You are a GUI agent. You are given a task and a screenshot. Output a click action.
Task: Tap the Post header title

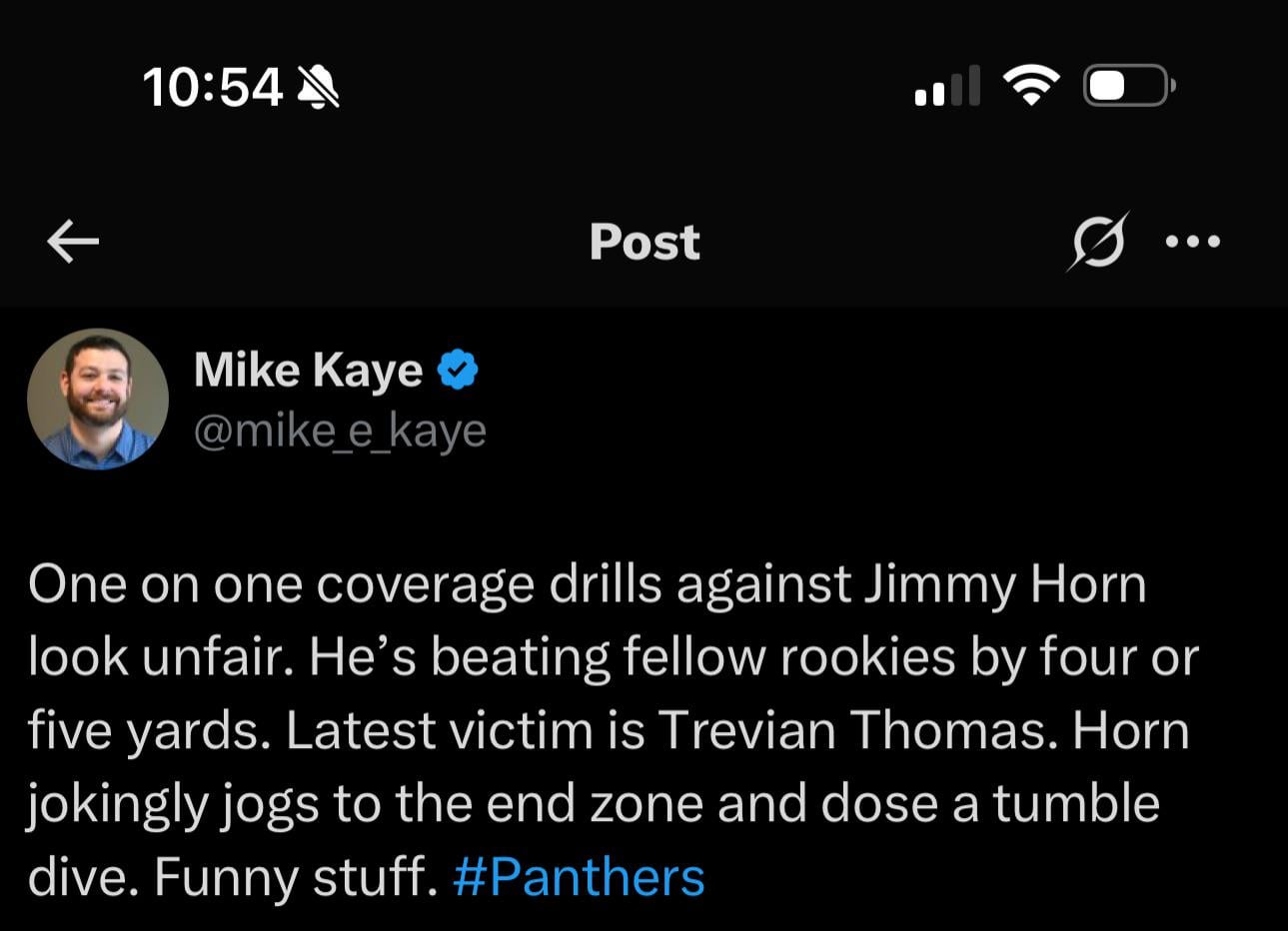(x=644, y=241)
